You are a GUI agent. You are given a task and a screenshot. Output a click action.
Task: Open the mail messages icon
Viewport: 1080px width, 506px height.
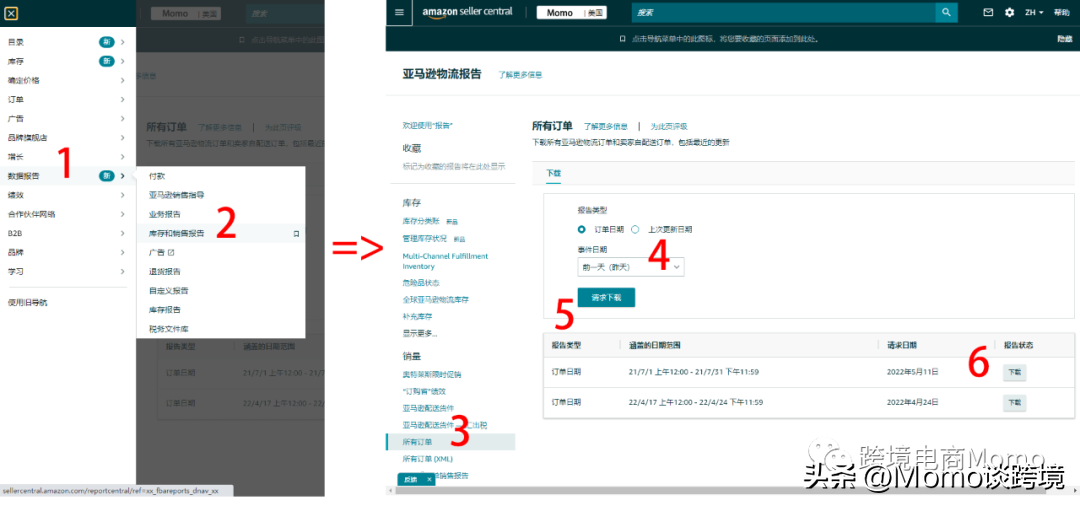[988, 12]
